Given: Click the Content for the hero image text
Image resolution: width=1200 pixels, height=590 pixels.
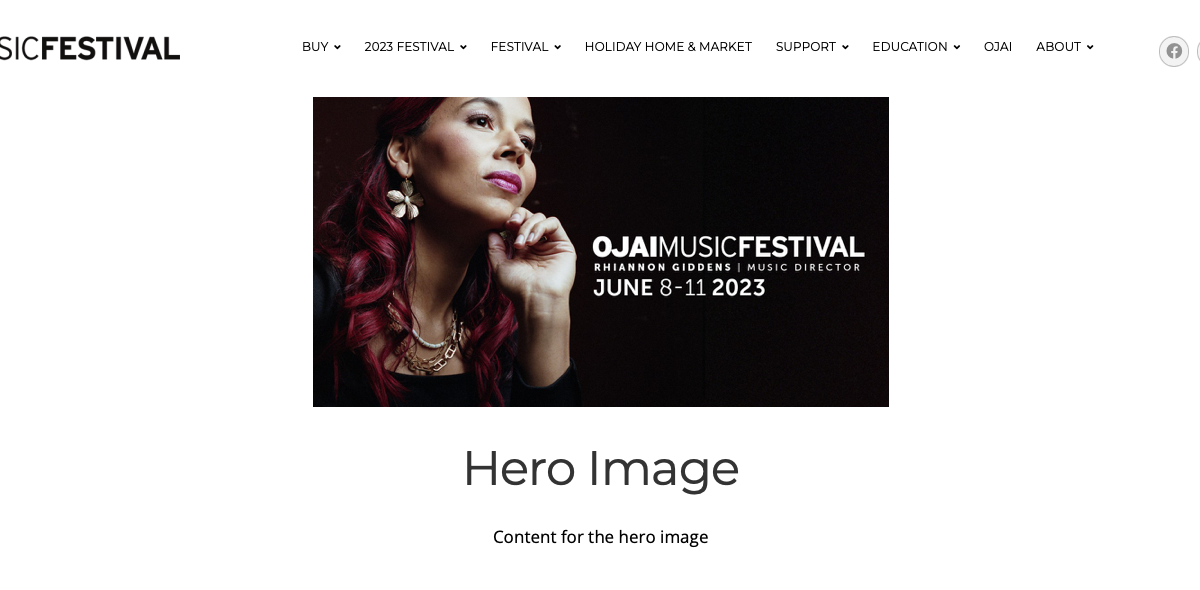Looking at the screenshot, I should click(601, 537).
